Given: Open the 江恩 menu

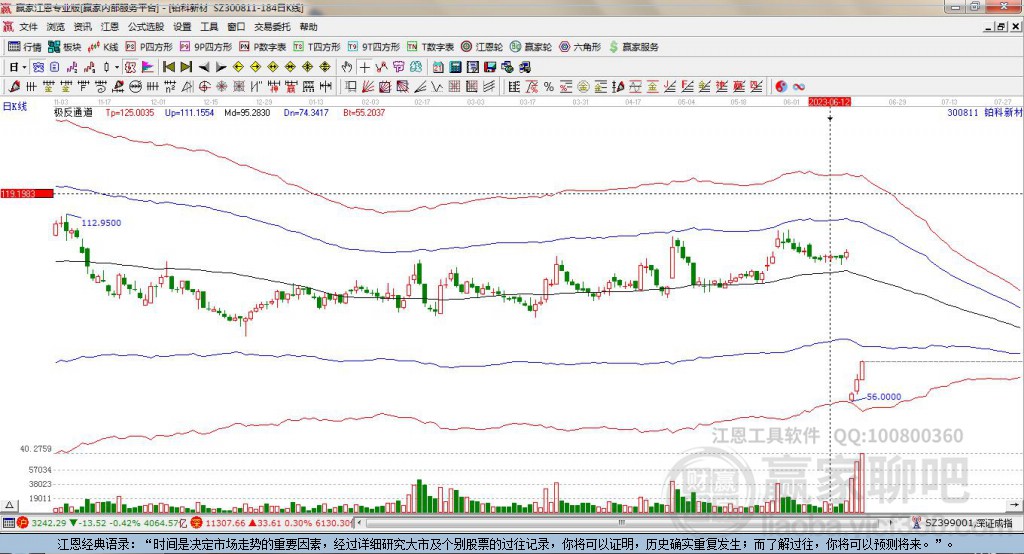Looking at the screenshot, I should pyautogui.click(x=110, y=27).
